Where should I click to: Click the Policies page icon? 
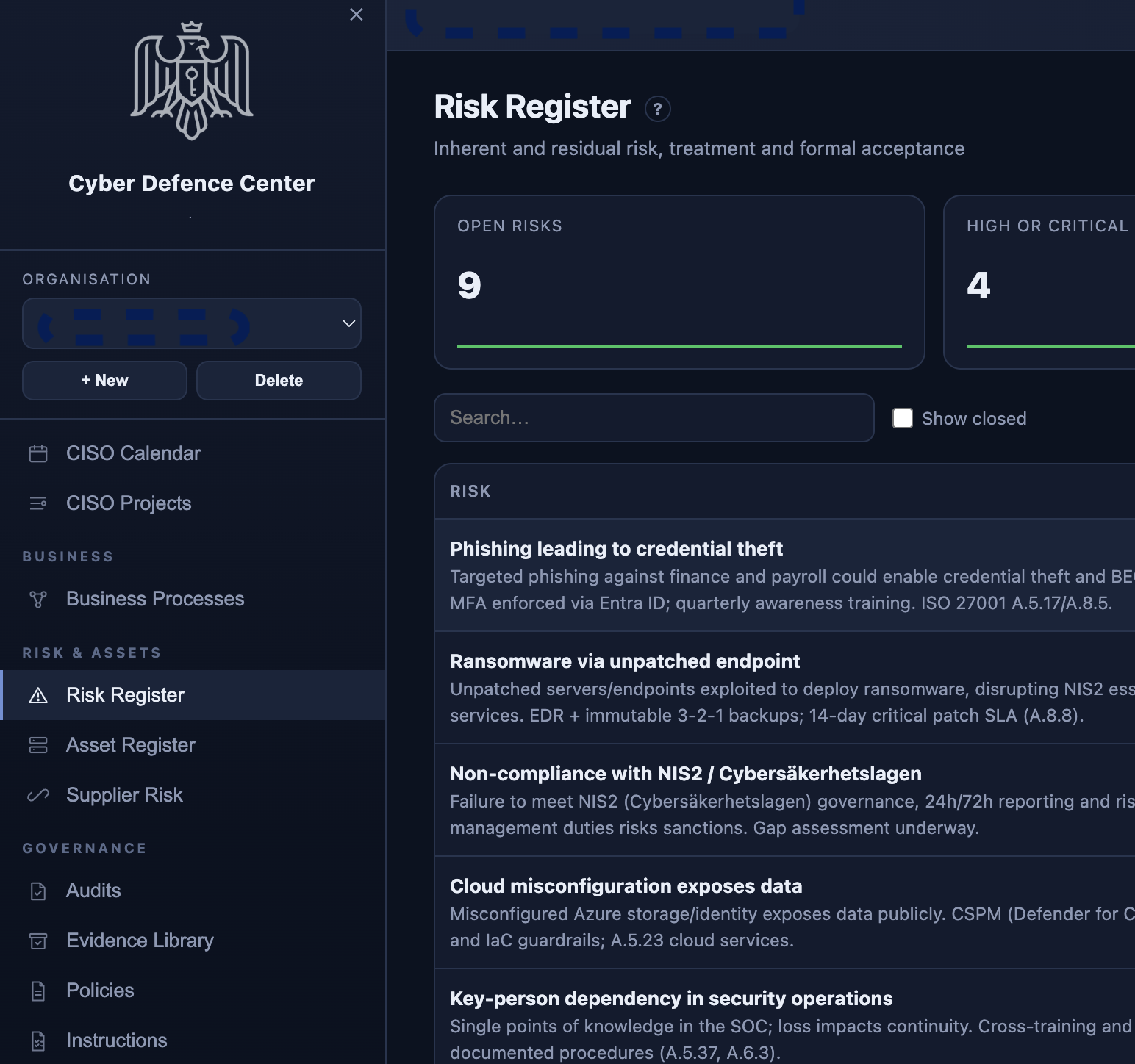pos(38,991)
